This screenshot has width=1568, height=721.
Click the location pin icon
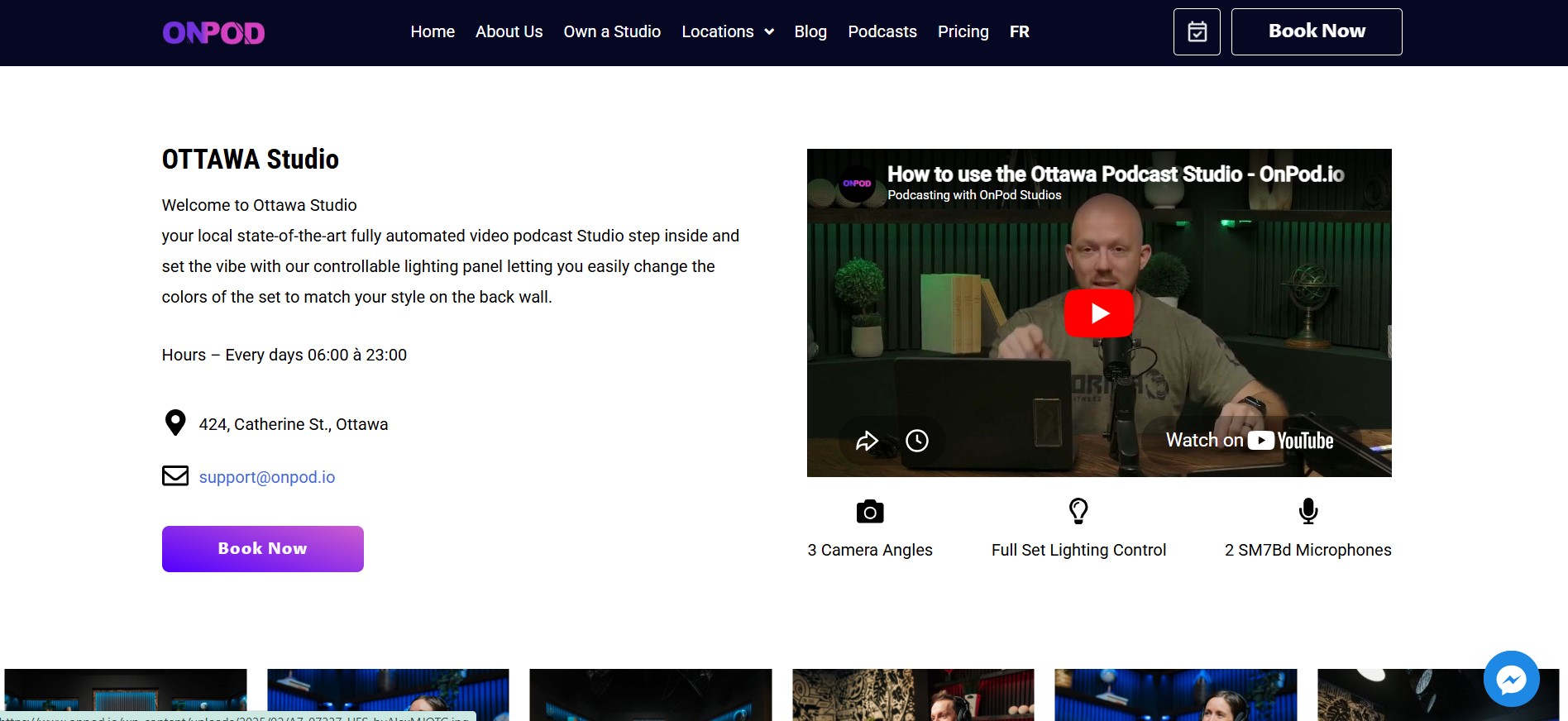point(175,423)
